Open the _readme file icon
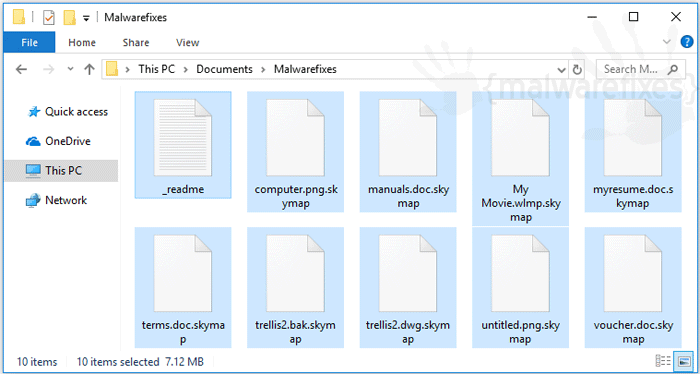The image size is (700, 374). (183, 138)
